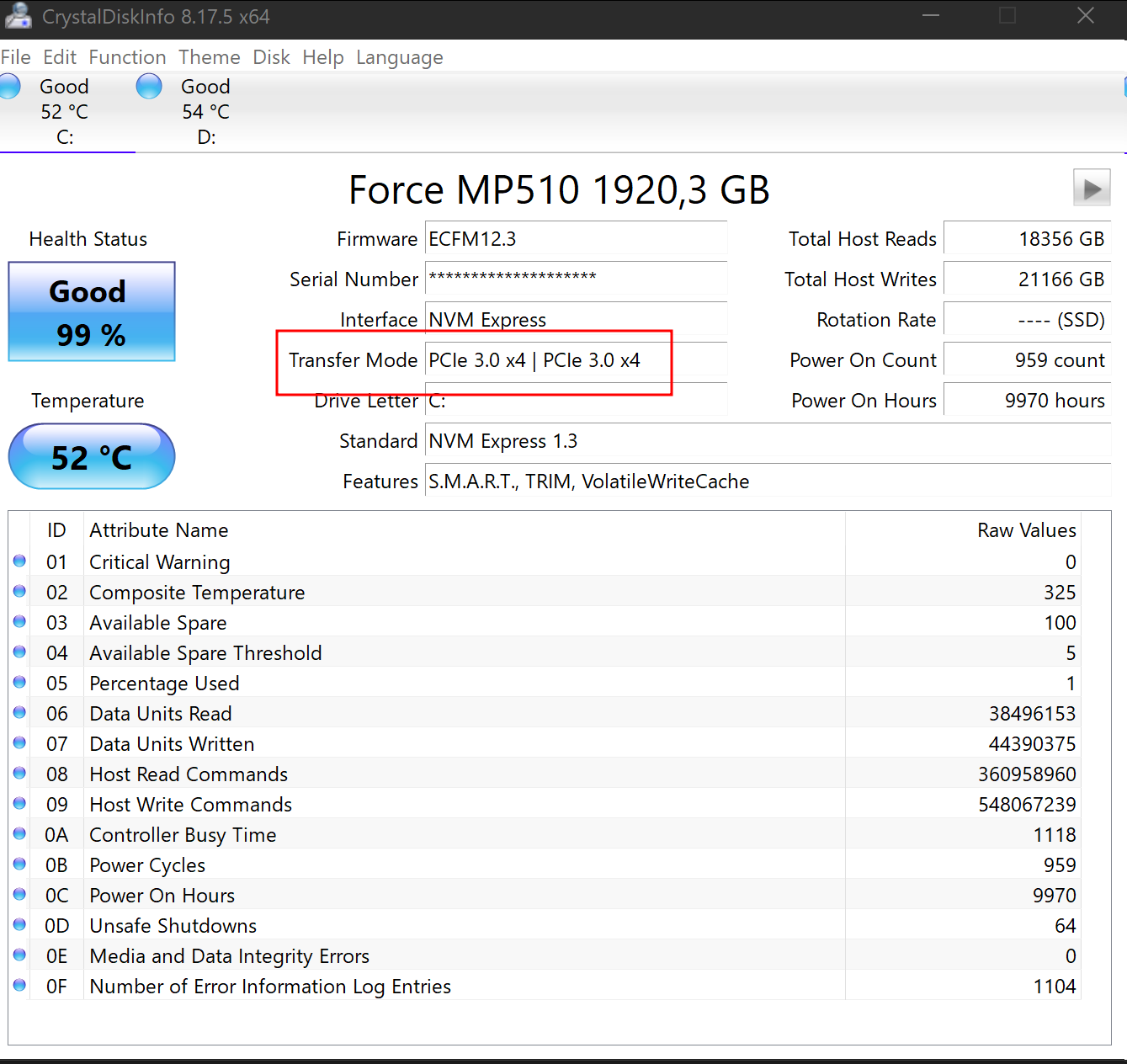Click status dot for Number of Error Information Log Entries
The image size is (1127, 1064).
tap(19, 985)
